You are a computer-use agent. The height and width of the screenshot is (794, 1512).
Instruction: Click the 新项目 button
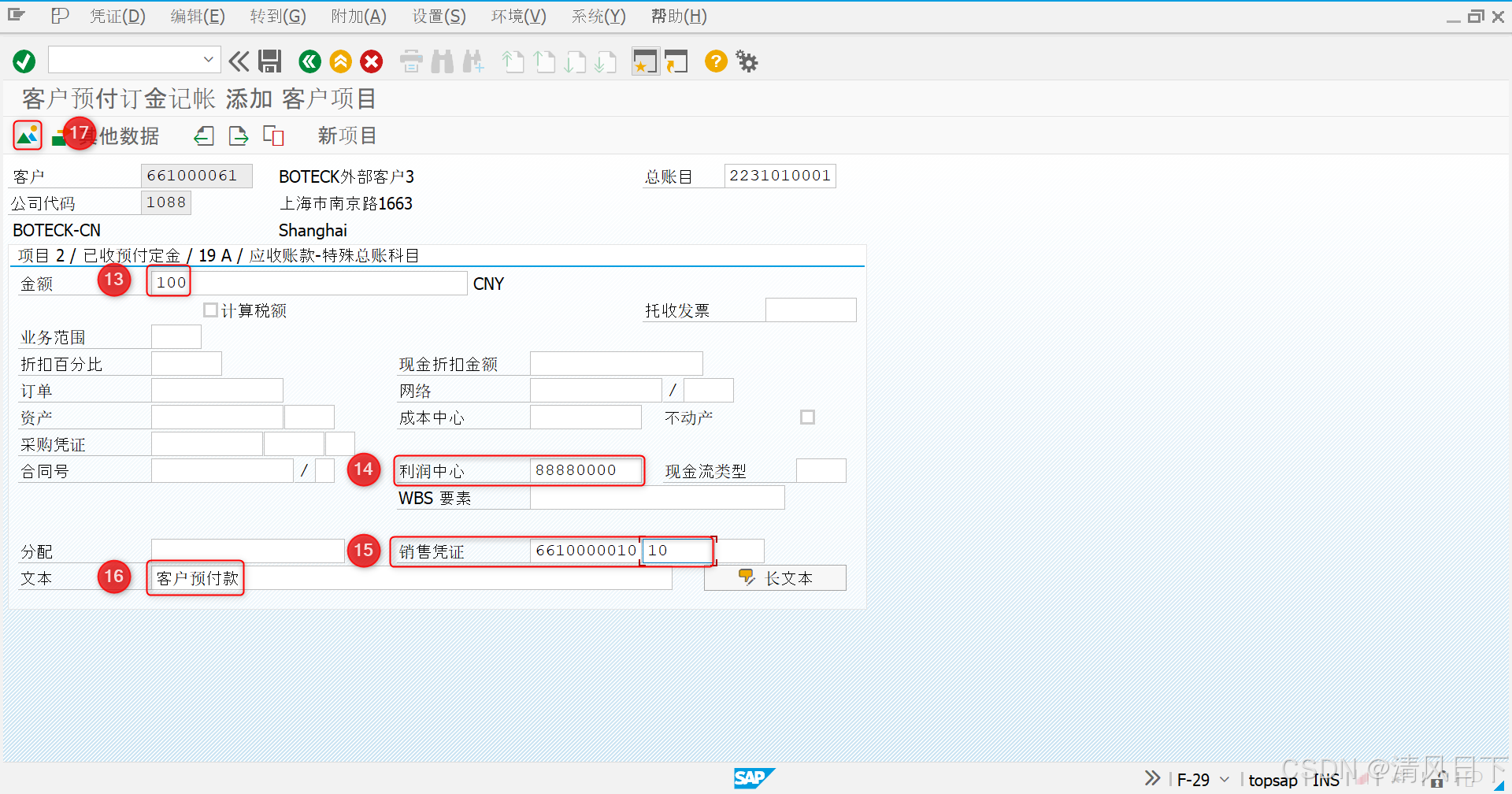tap(346, 135)
